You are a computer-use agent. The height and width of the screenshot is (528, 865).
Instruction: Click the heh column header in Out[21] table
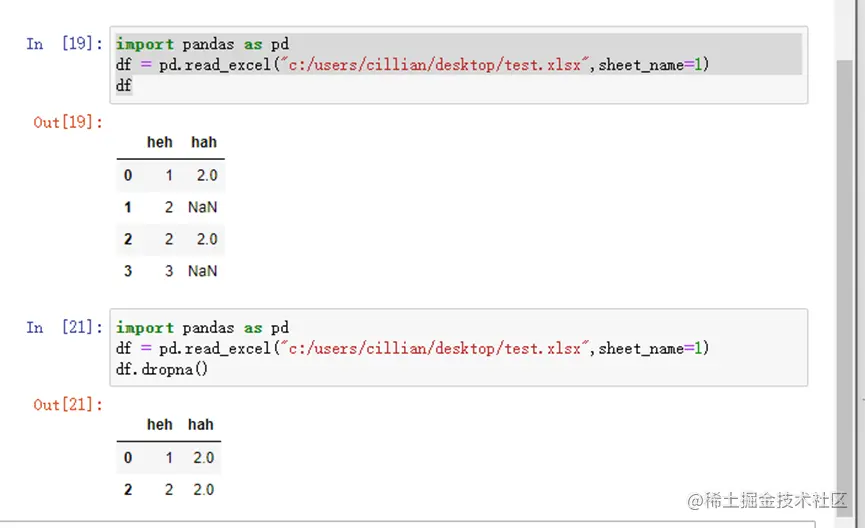159,425
